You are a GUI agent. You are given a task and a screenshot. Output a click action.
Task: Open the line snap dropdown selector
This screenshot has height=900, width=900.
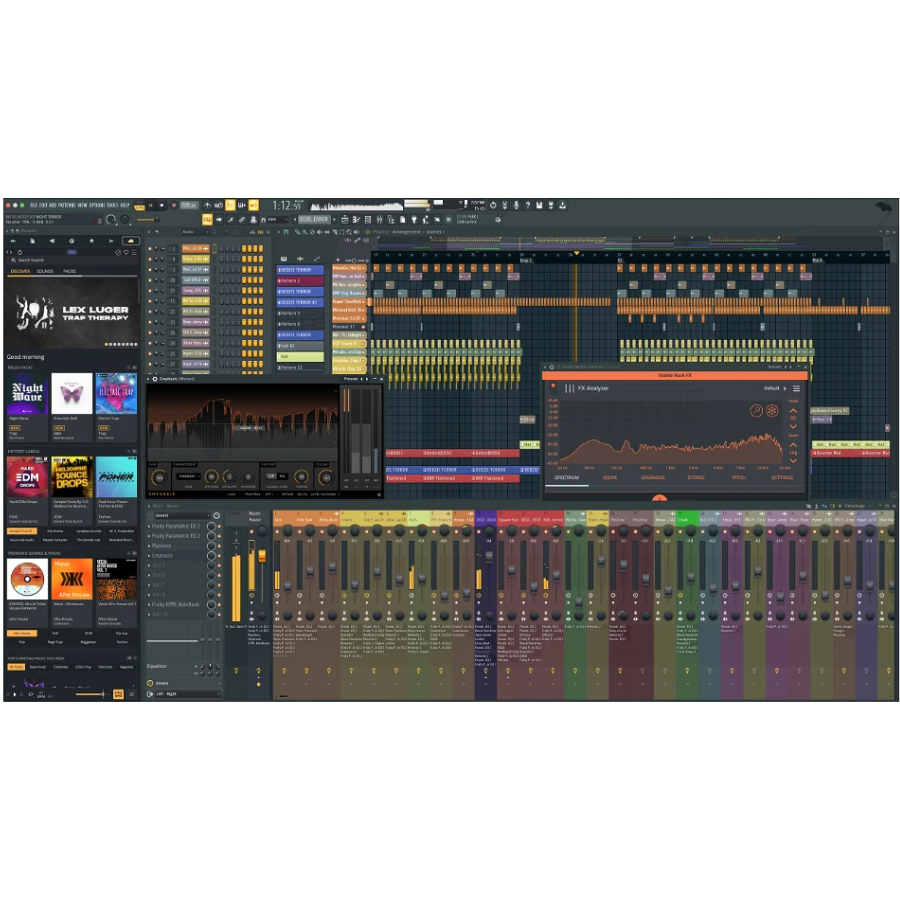277,219
